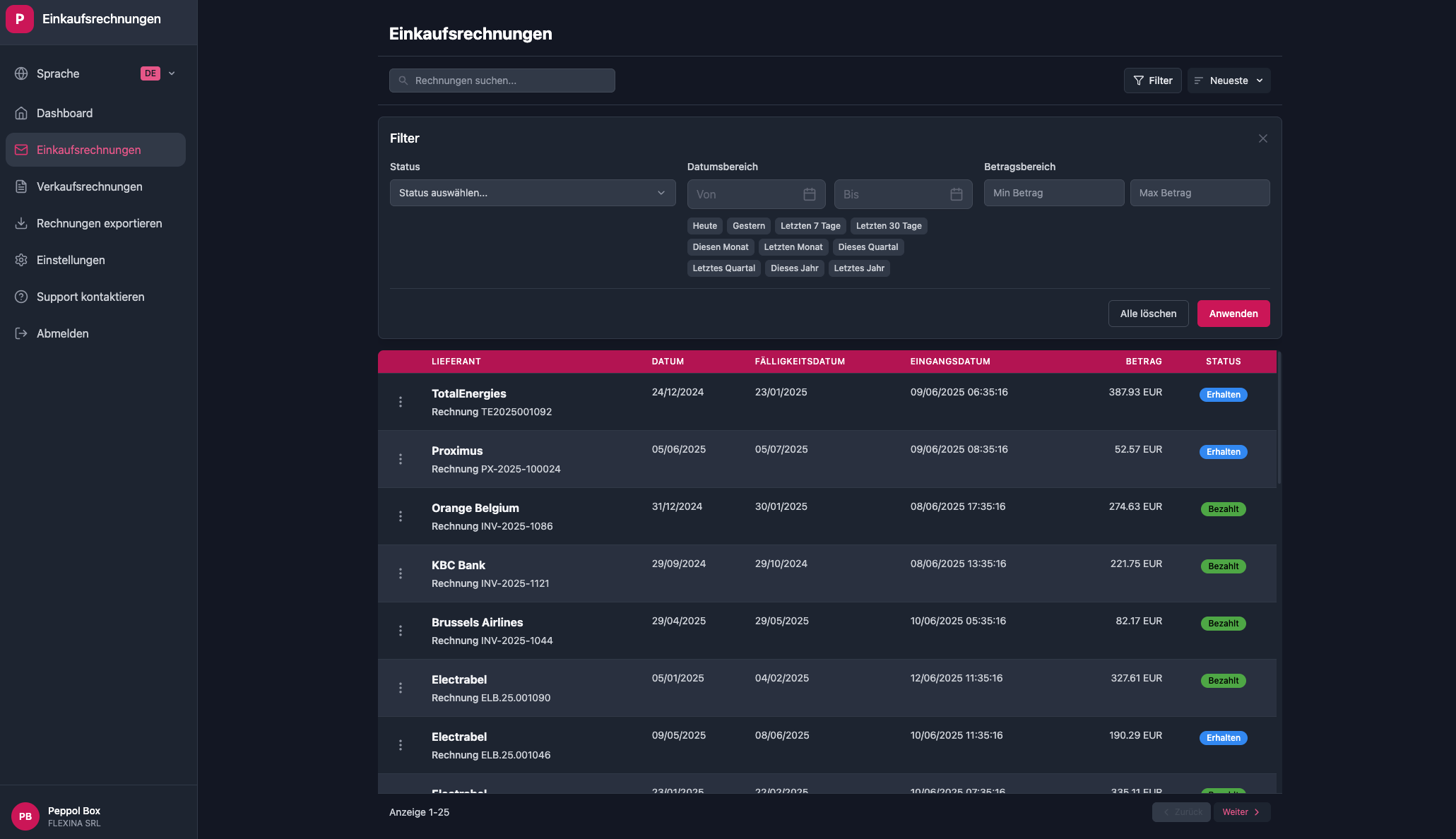The image size is (1456, 839).
Task: Select the Letzten 30 Tage preset
Action: tap(889, 226)
